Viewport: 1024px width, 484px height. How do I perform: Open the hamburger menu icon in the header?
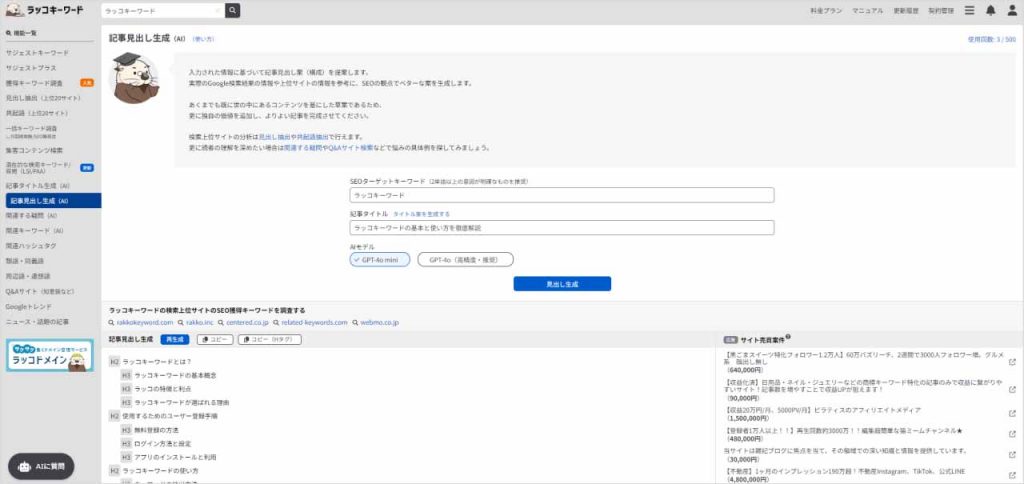[970, 10]
